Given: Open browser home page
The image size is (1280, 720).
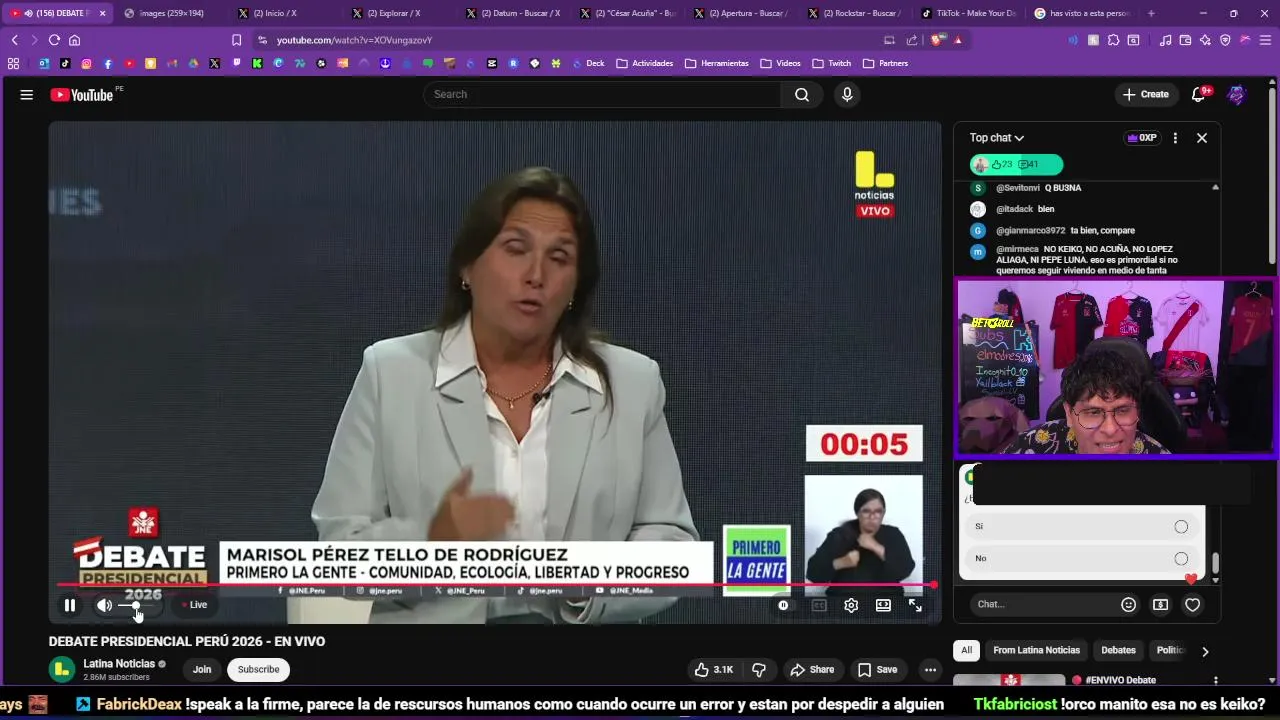Looking at the screenshot, I should click(x=74, y=40).
